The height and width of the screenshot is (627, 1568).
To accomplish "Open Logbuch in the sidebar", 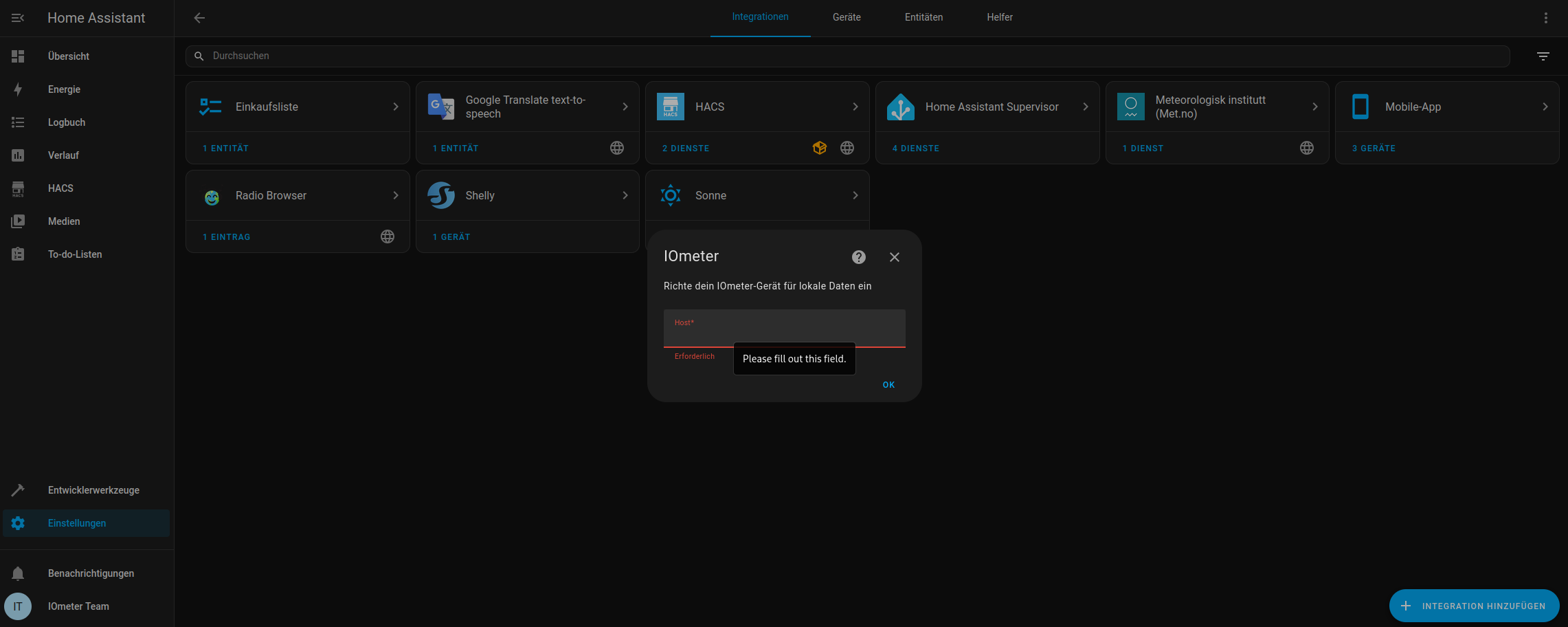I will click(x=87, y=122).
